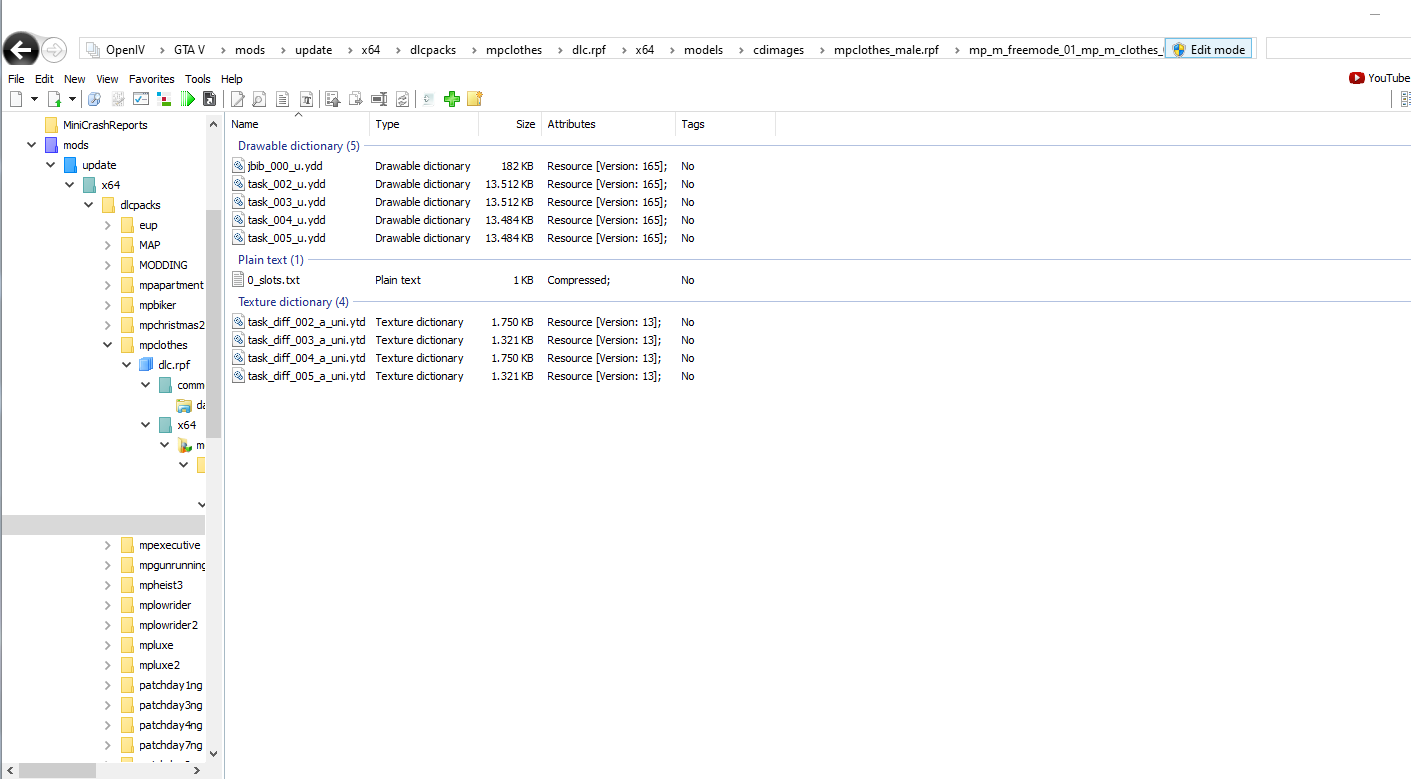Image resolution: width=1411 pixels, height=779 pixels.
Task: Open the YouTube icon link
Action: pyautogui.click(x=1378, y=78)
